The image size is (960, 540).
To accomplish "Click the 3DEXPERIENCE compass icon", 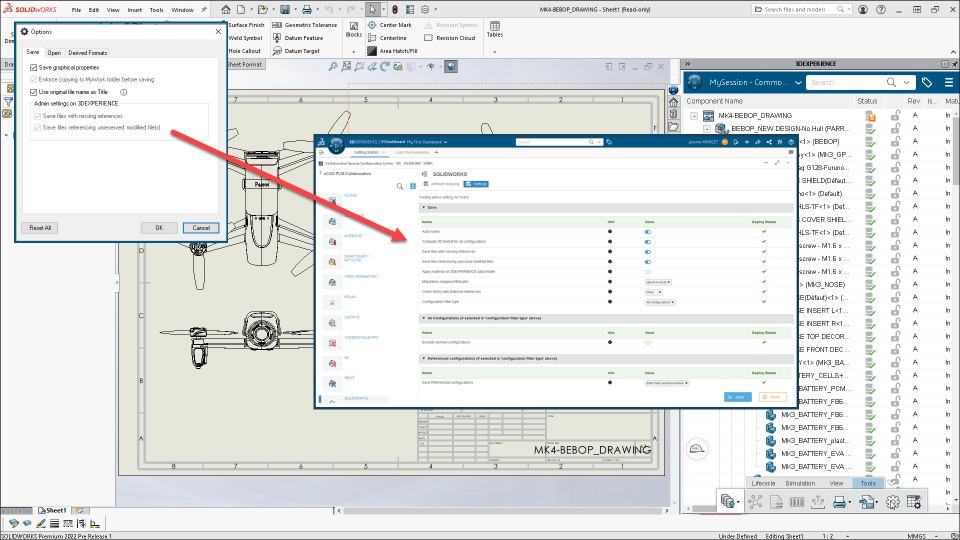I will 694,82.
